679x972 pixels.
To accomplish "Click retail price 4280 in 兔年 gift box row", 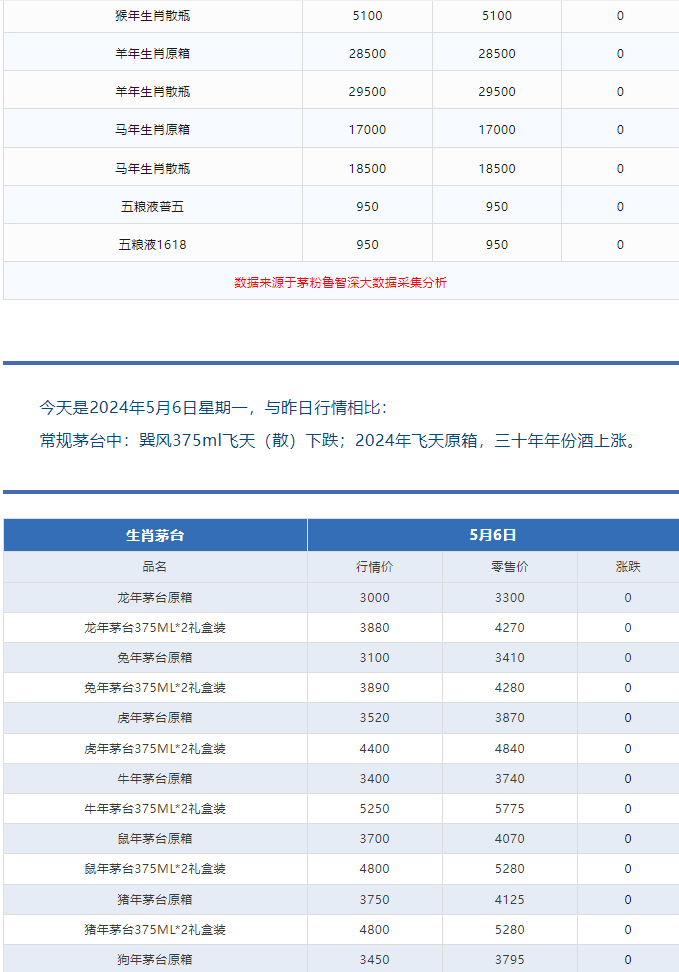I will coord(510,688).
